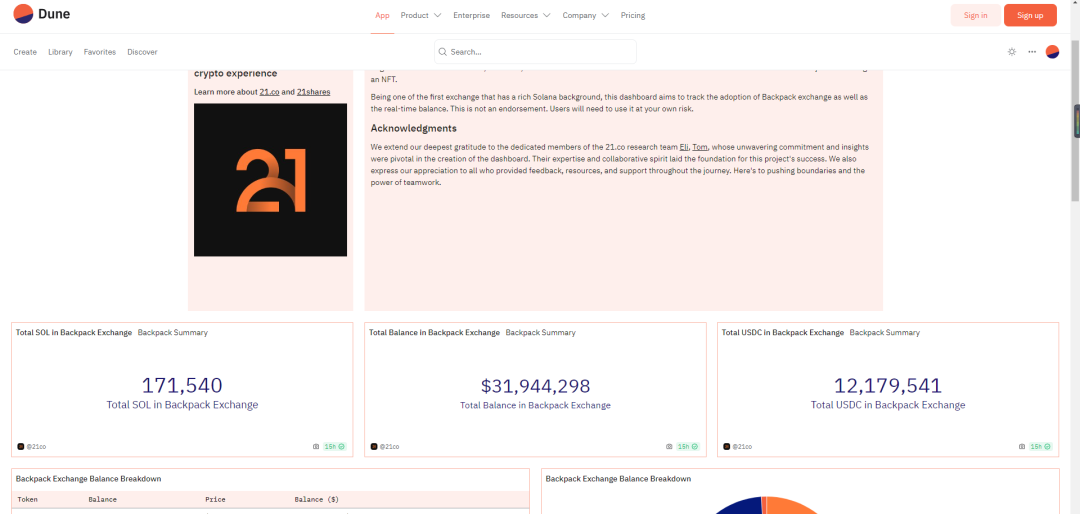Open the 21.co link
This screenshot has width=1080, height=514.
pyautogui.click(x=269, y=92)
